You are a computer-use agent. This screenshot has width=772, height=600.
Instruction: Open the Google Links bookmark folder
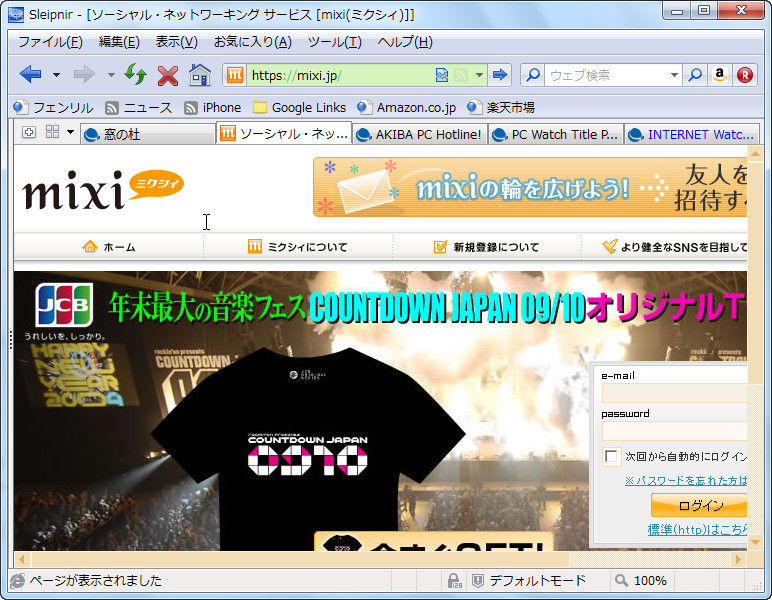point(299,107)
